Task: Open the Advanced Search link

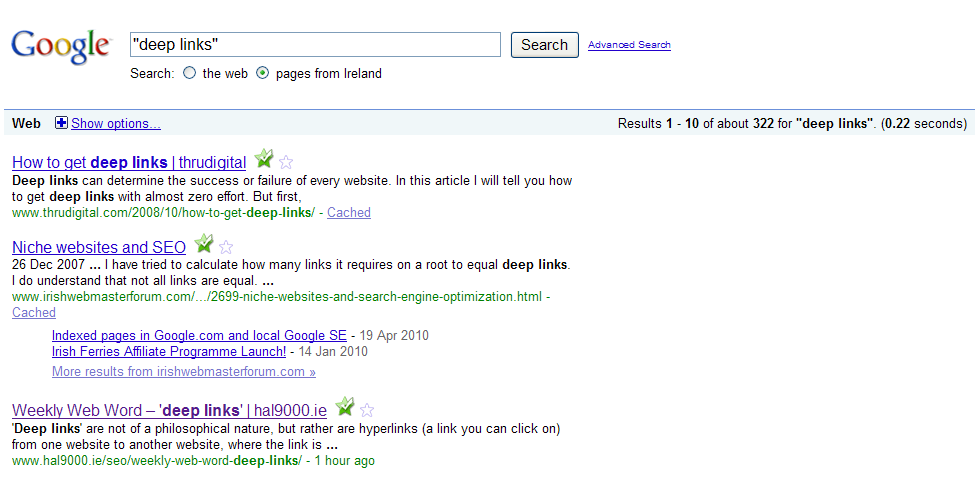Action: (x=629, y=45)
